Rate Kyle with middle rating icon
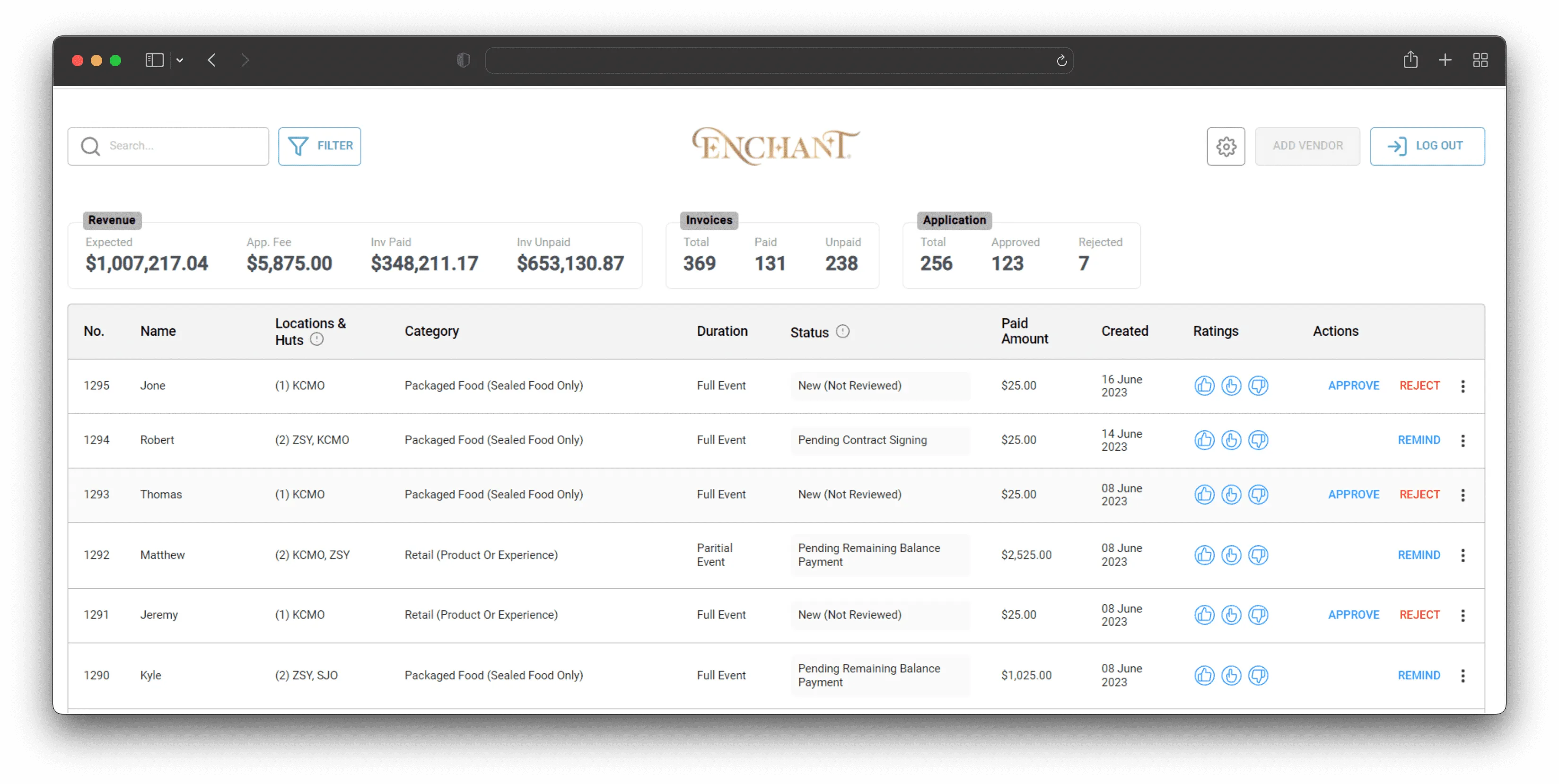The height and width of the screenshot is (784, 1559). pyautogui.click(x=1231, y=675)
